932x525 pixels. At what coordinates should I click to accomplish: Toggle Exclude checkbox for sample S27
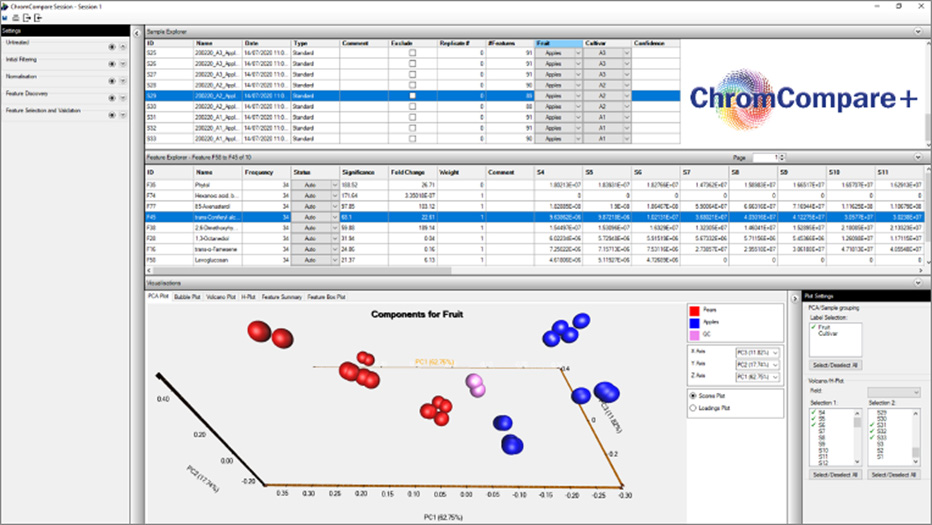coord(413,74)
